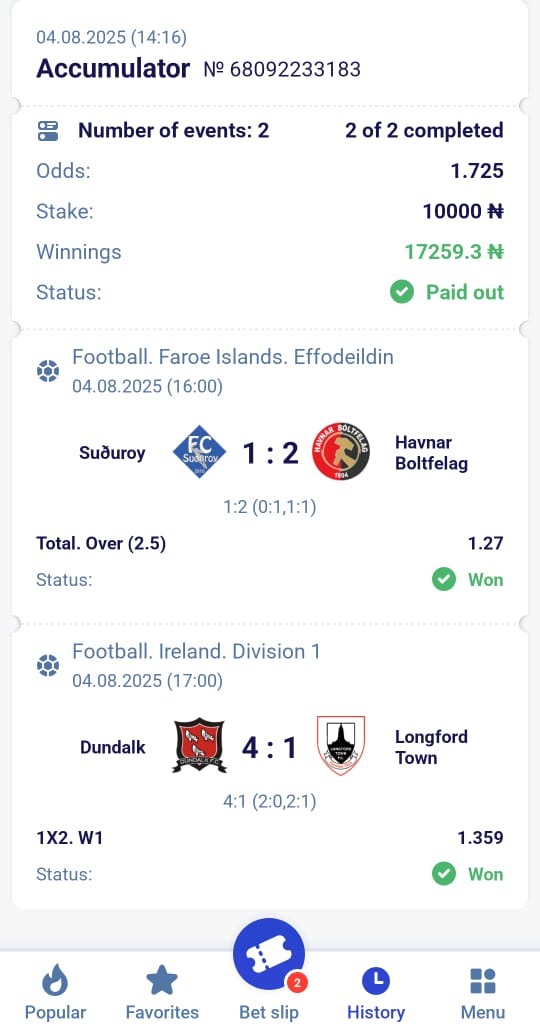Open the Bet slip ticket icon
Image resolution: width=540 pixels, height=1033 pixels.
(x=269, y=955)
